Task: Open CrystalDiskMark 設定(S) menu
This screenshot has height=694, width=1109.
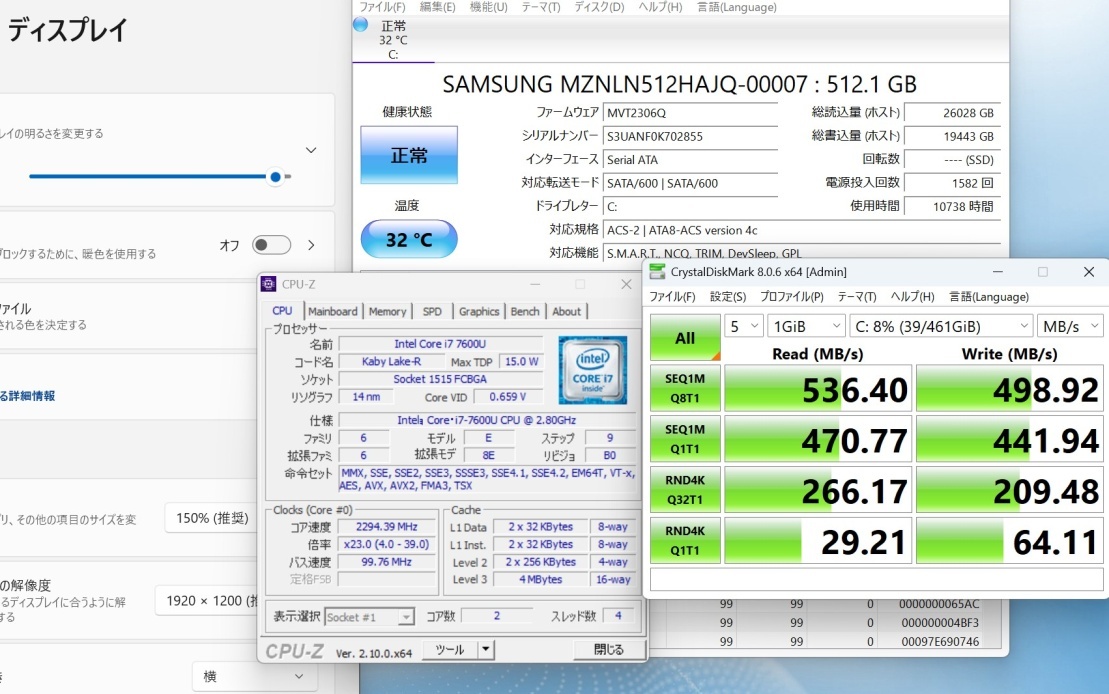Action: click(x=728, y=297)
